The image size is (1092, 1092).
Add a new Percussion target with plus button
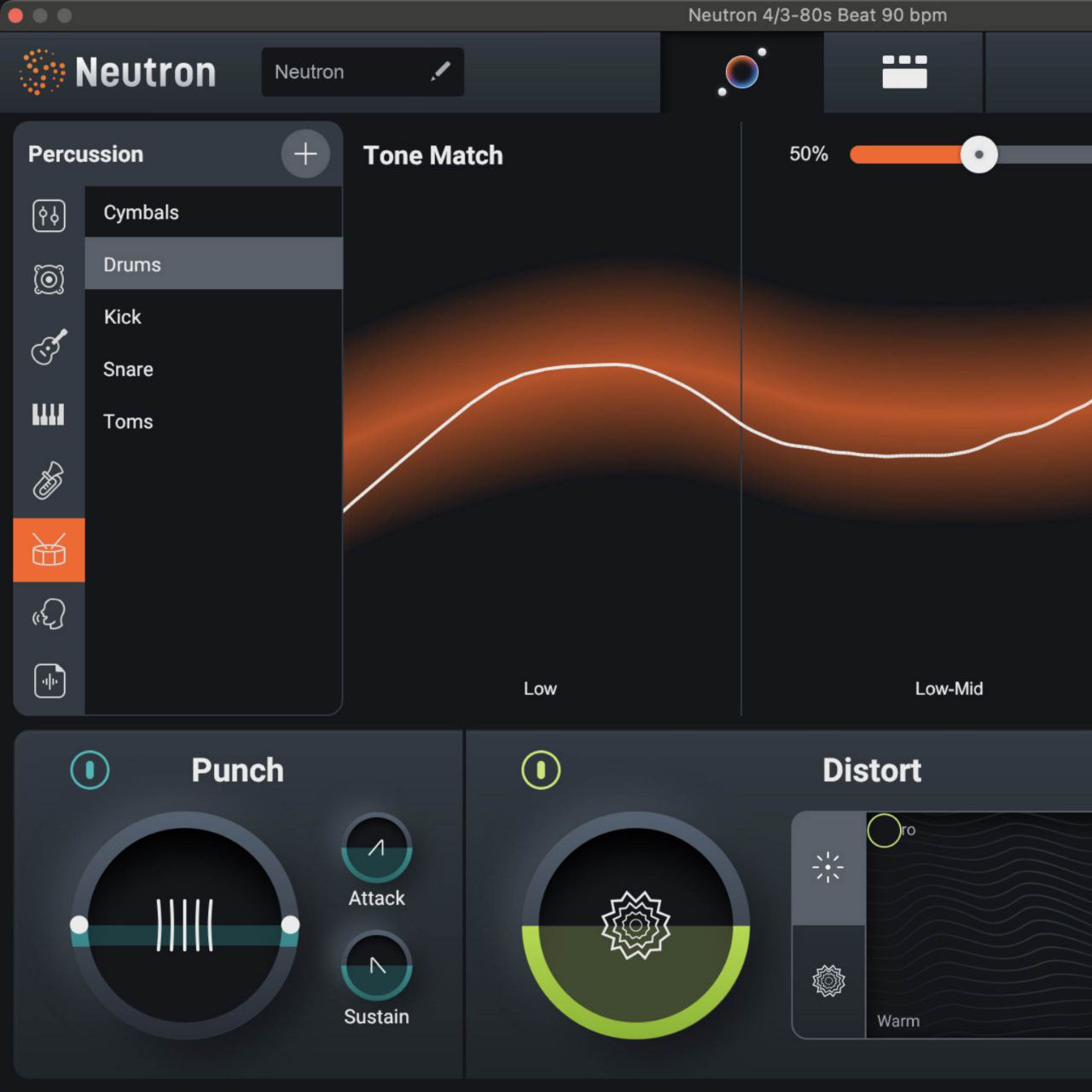305,154
